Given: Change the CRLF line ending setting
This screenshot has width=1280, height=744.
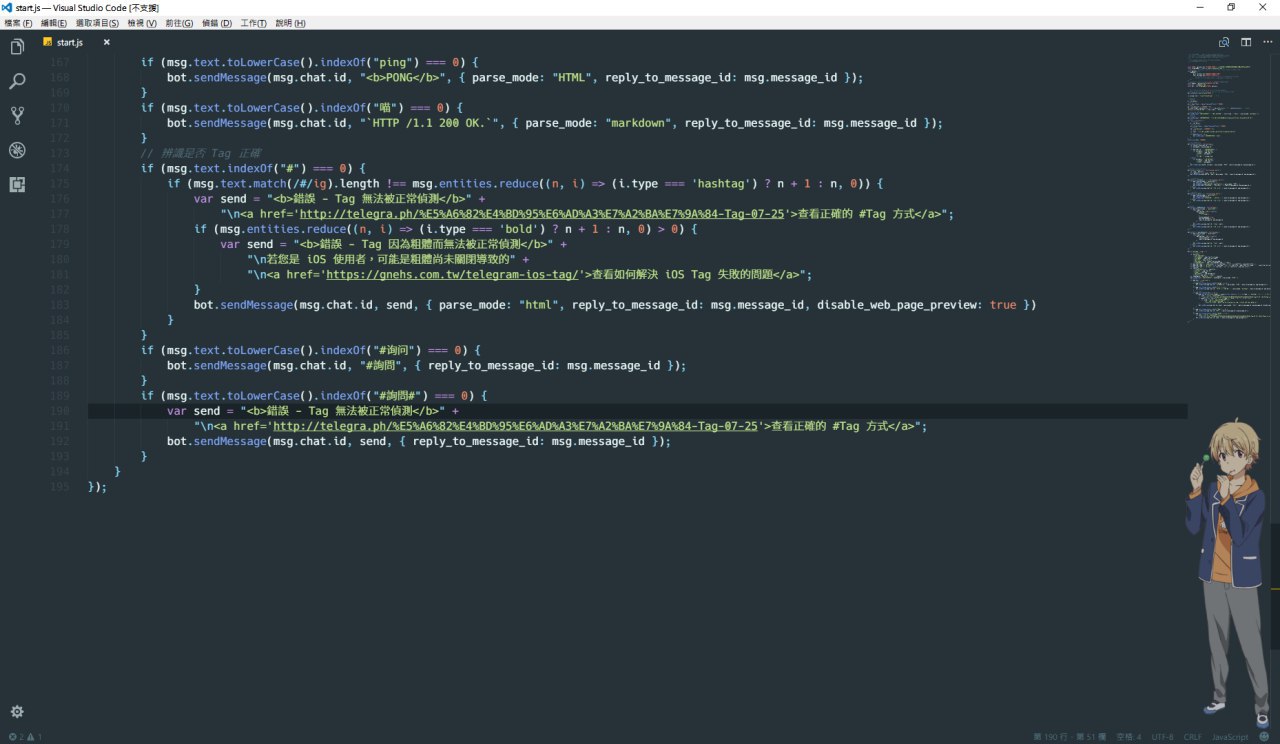Looking at the screenshot, I should [1193, 737].
